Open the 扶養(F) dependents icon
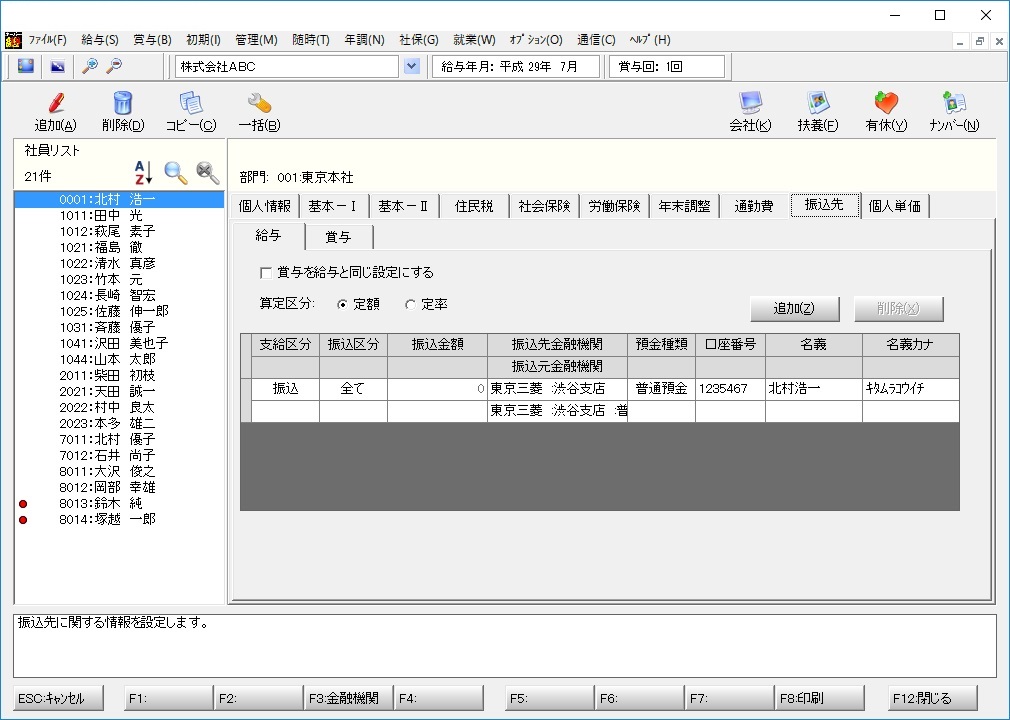1010x720 pixels. pos(817,103)
